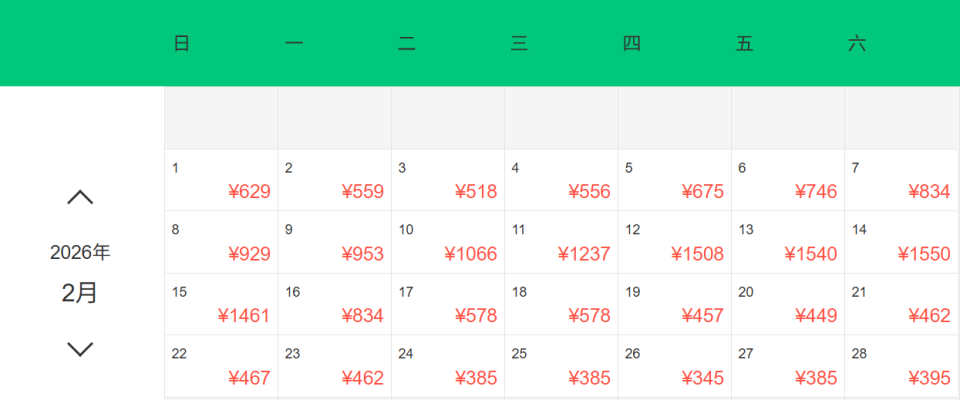Choose February 11 at ¥1237

point(561,243)
